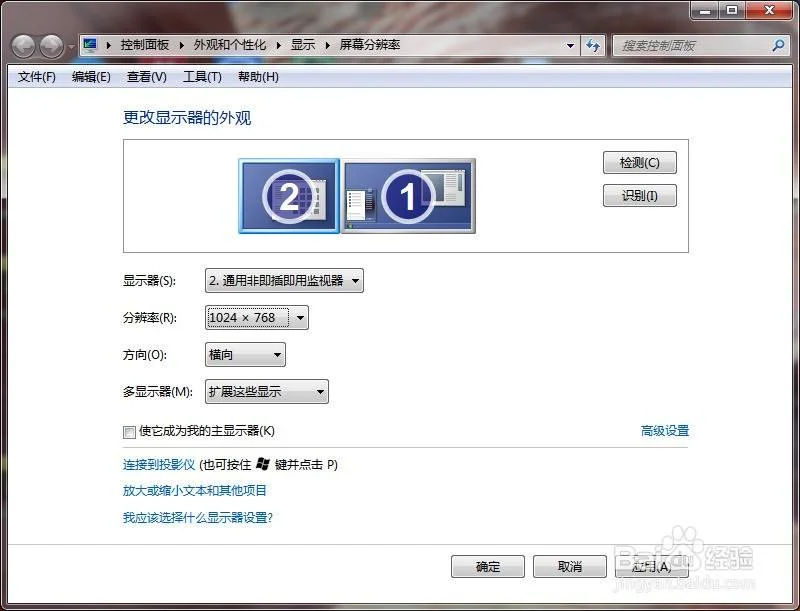Select monitor 2 thumbnail
The image size is (800, 611).
point(289,196)
